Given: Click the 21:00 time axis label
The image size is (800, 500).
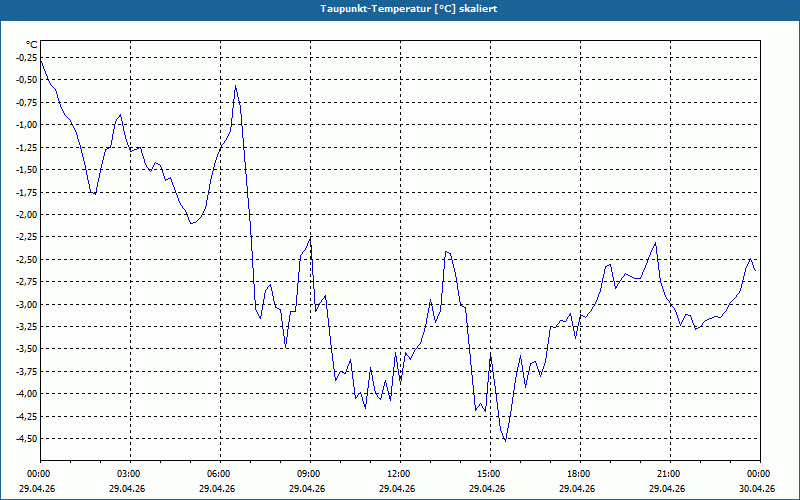Looking at the screenshot, I should pos(670,474).
